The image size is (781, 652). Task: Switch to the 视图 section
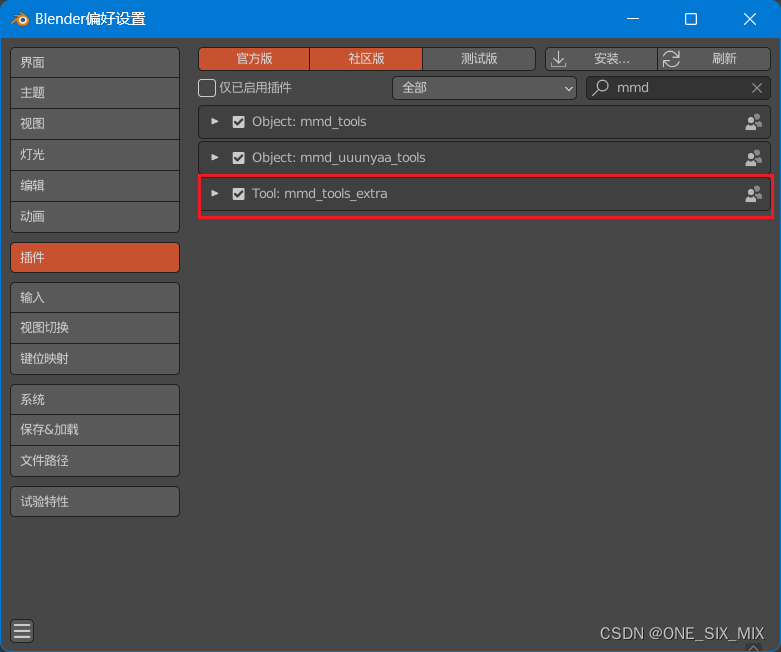tap(95, 124)
